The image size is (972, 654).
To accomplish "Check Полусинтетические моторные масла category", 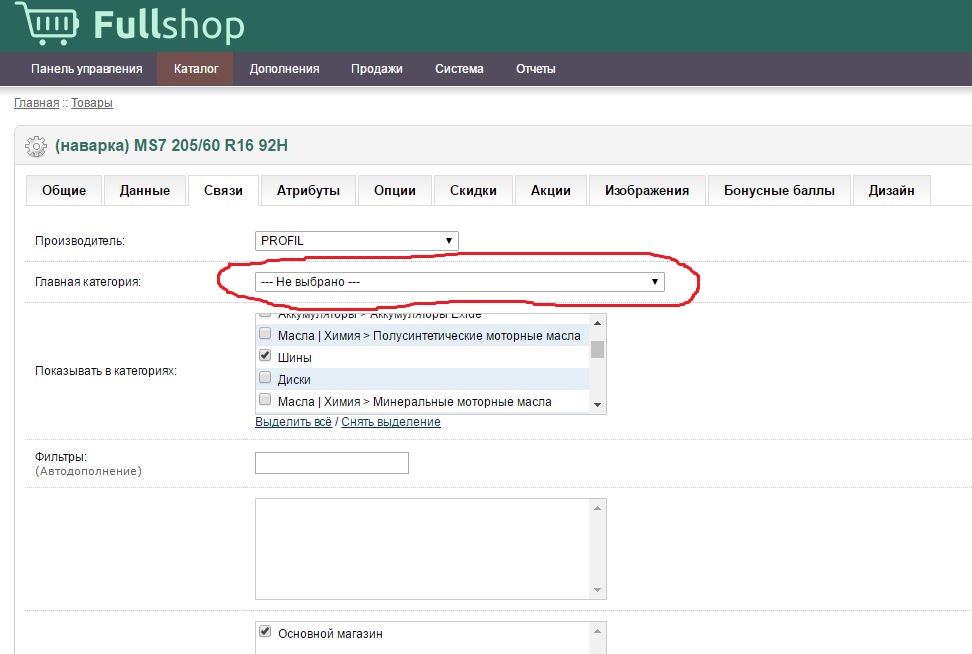I will point(265,334).
